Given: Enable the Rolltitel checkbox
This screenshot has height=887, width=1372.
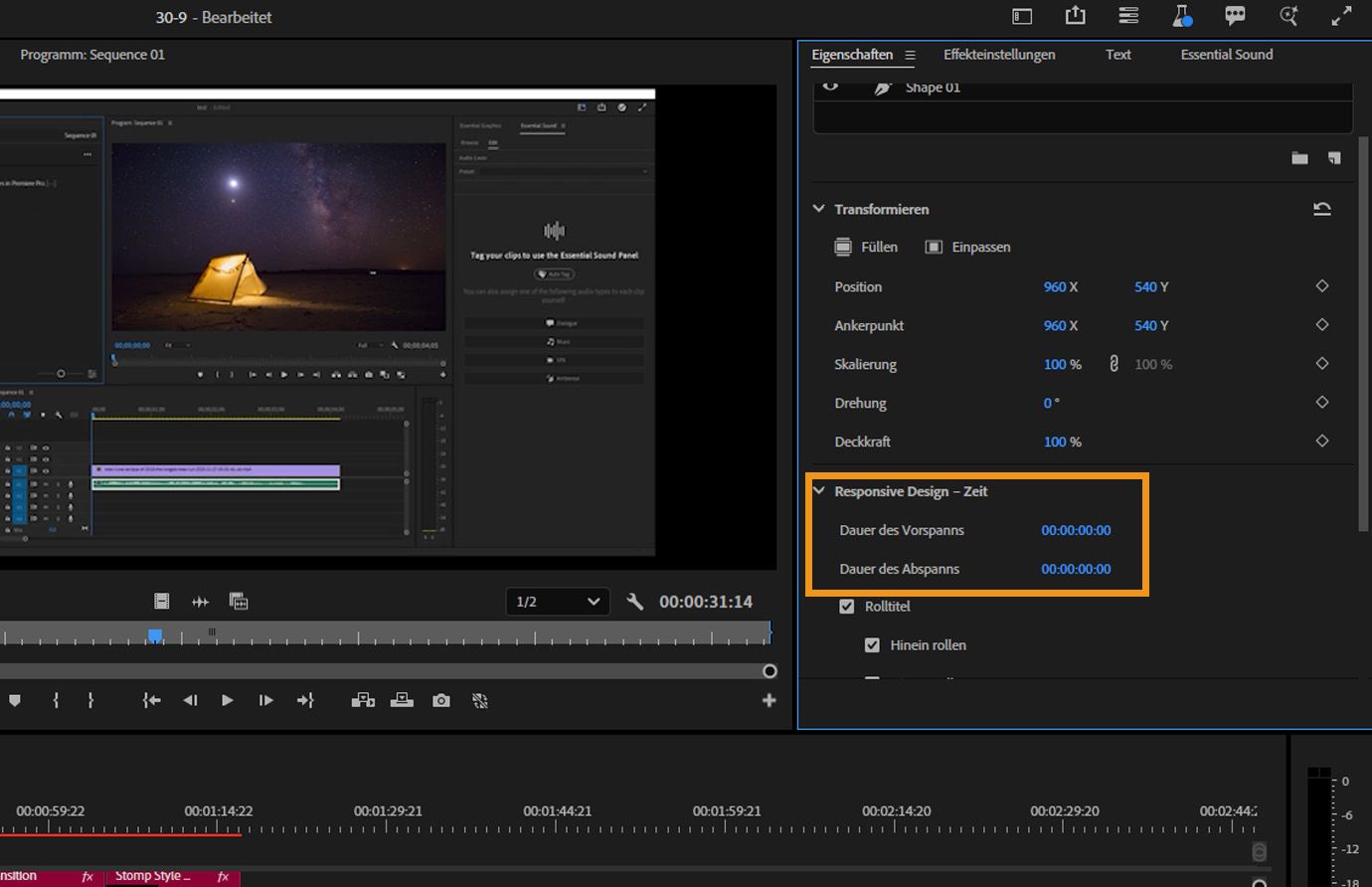Looking at the screenshot, I should point(847,607).
